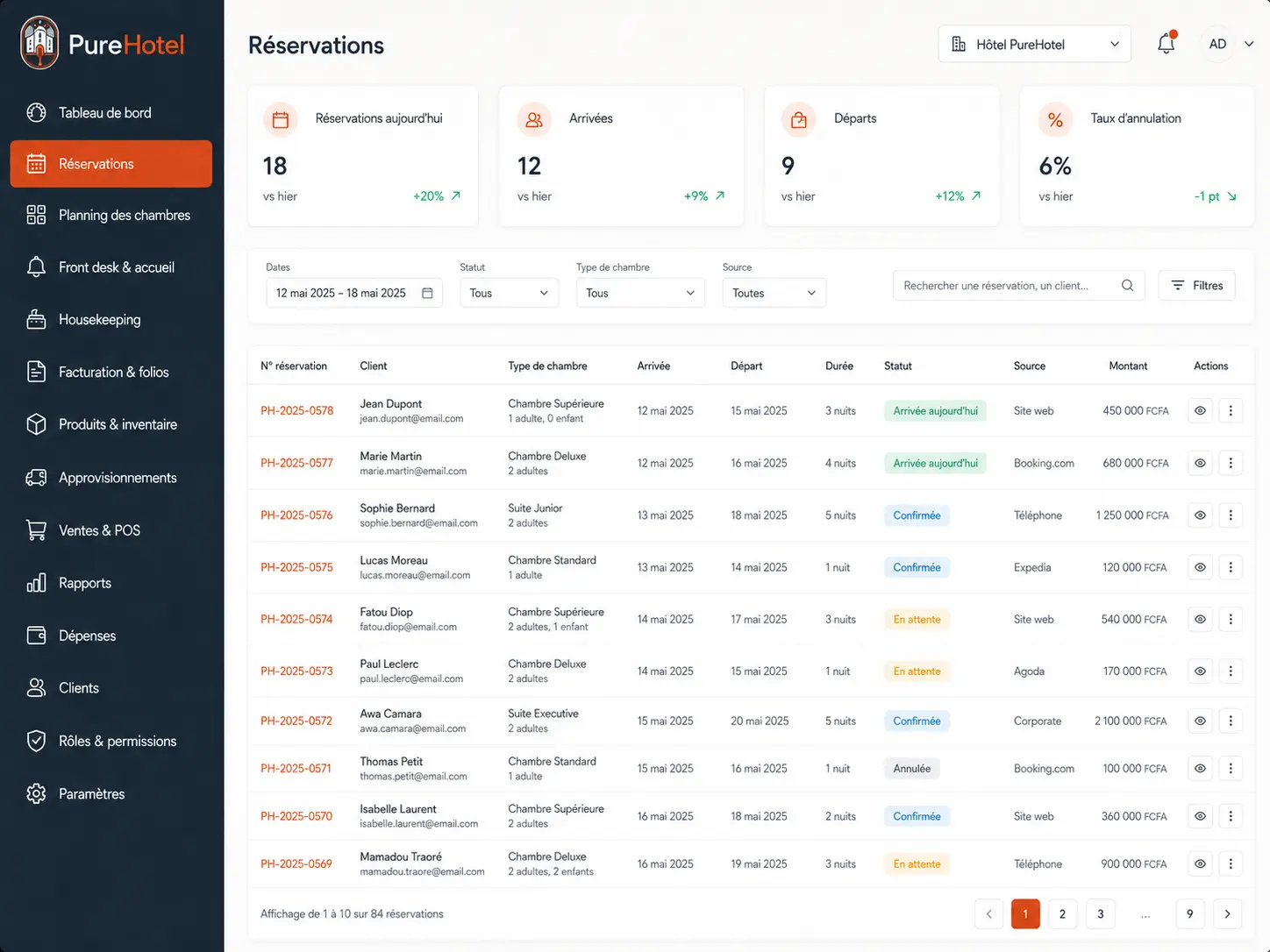1270x952 pixels.
Task: View reservation PH-2025-0573 eye icon
Action: pyautogui.click(x=1200, y=671)
